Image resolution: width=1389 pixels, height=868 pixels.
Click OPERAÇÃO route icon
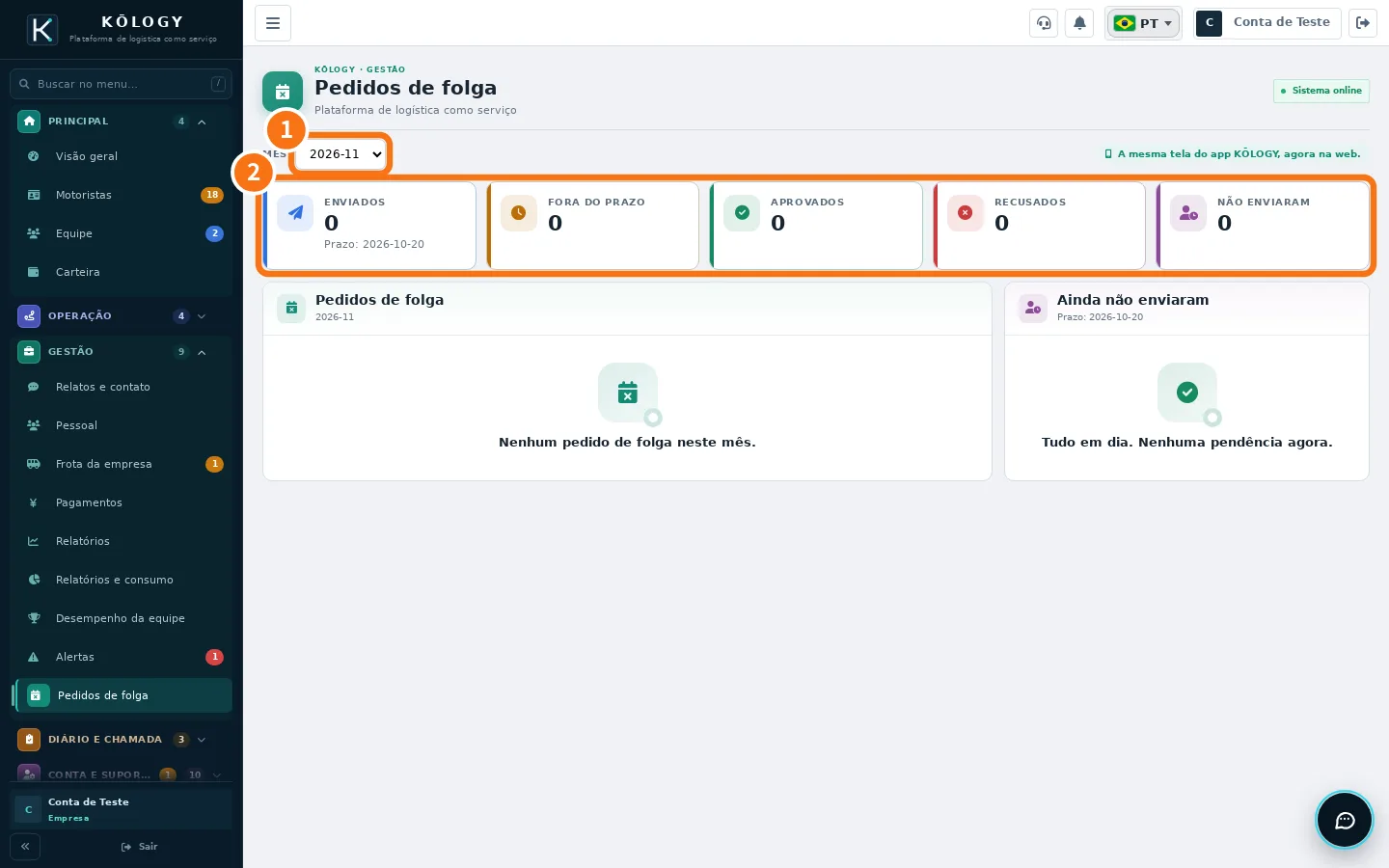click(29, 316)
